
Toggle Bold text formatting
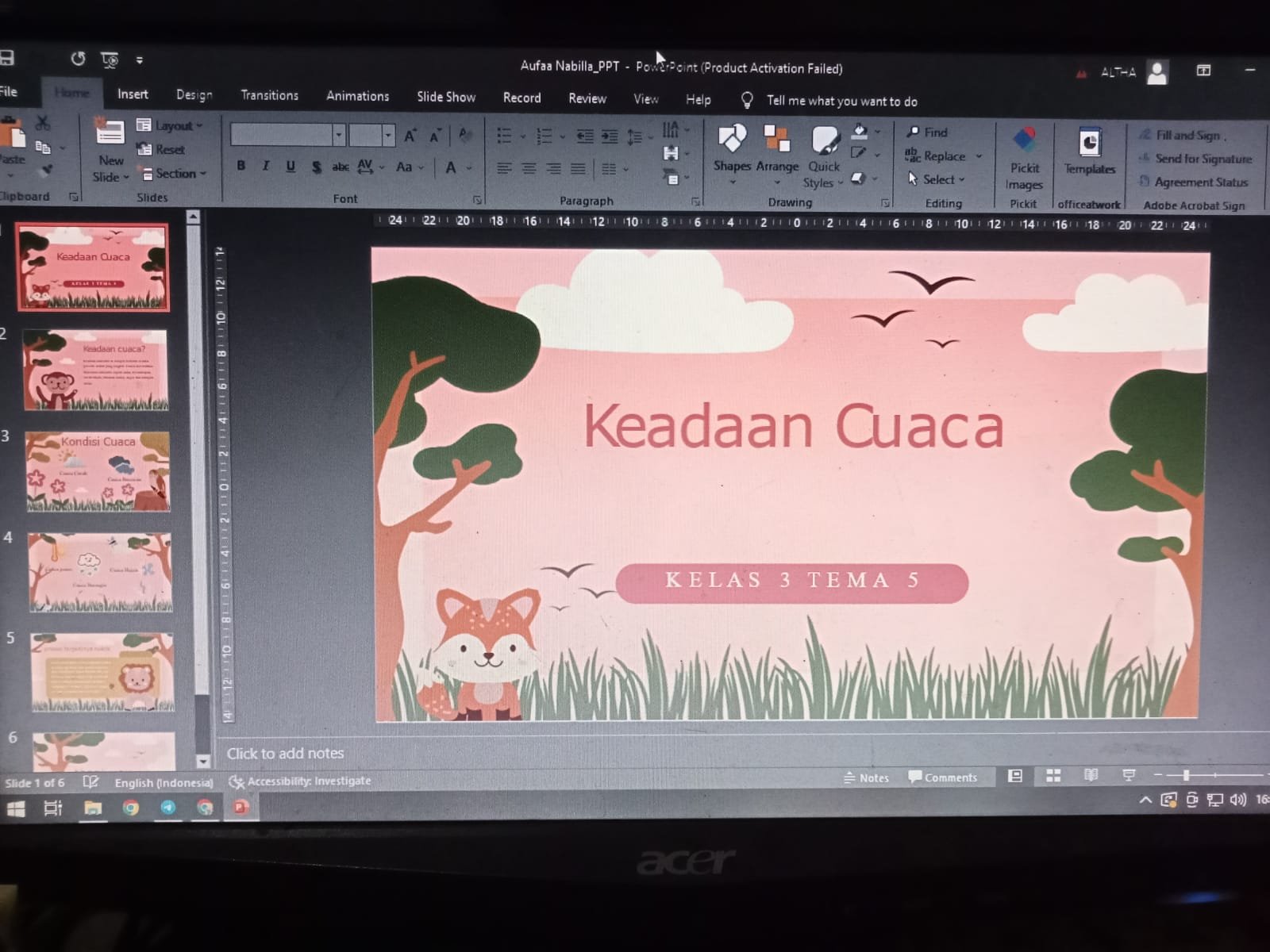pyautogui.click(x=241, y=166)
